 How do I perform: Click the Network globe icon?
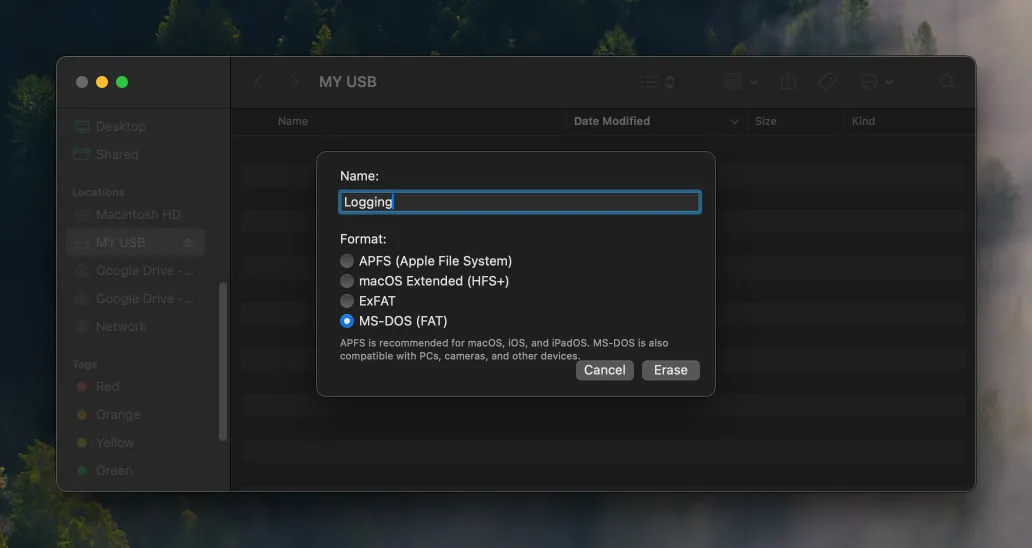pos(82,326)
